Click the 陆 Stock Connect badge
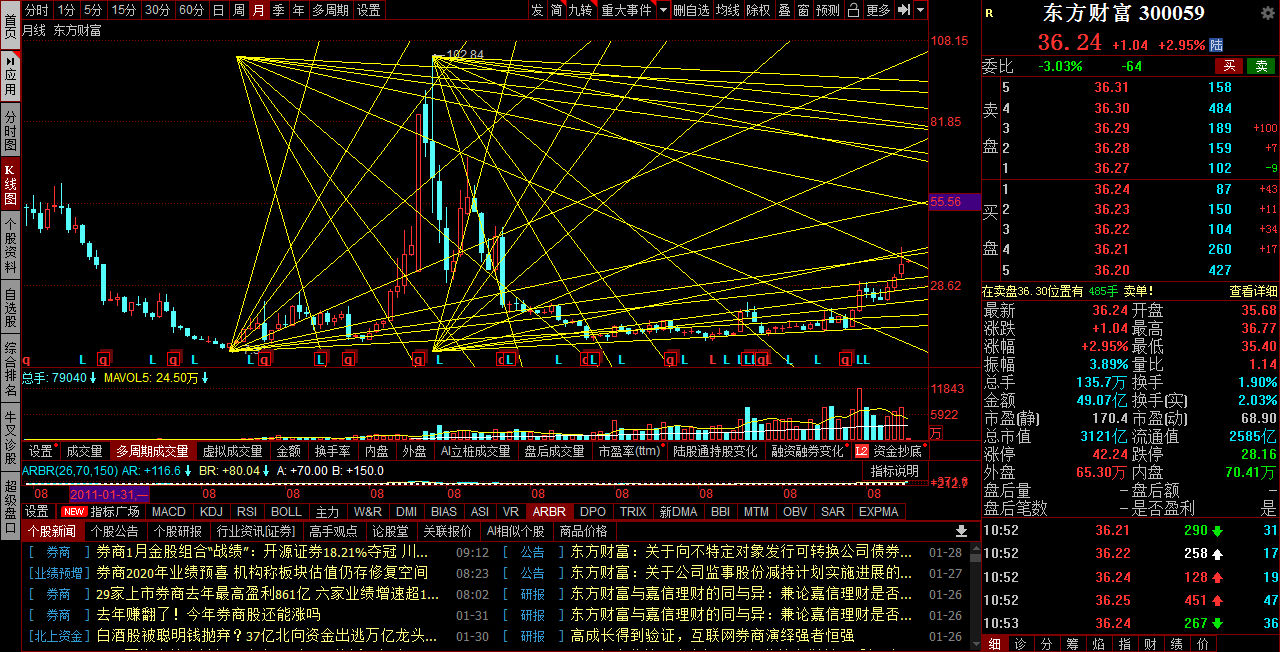 pos(1216,45)
